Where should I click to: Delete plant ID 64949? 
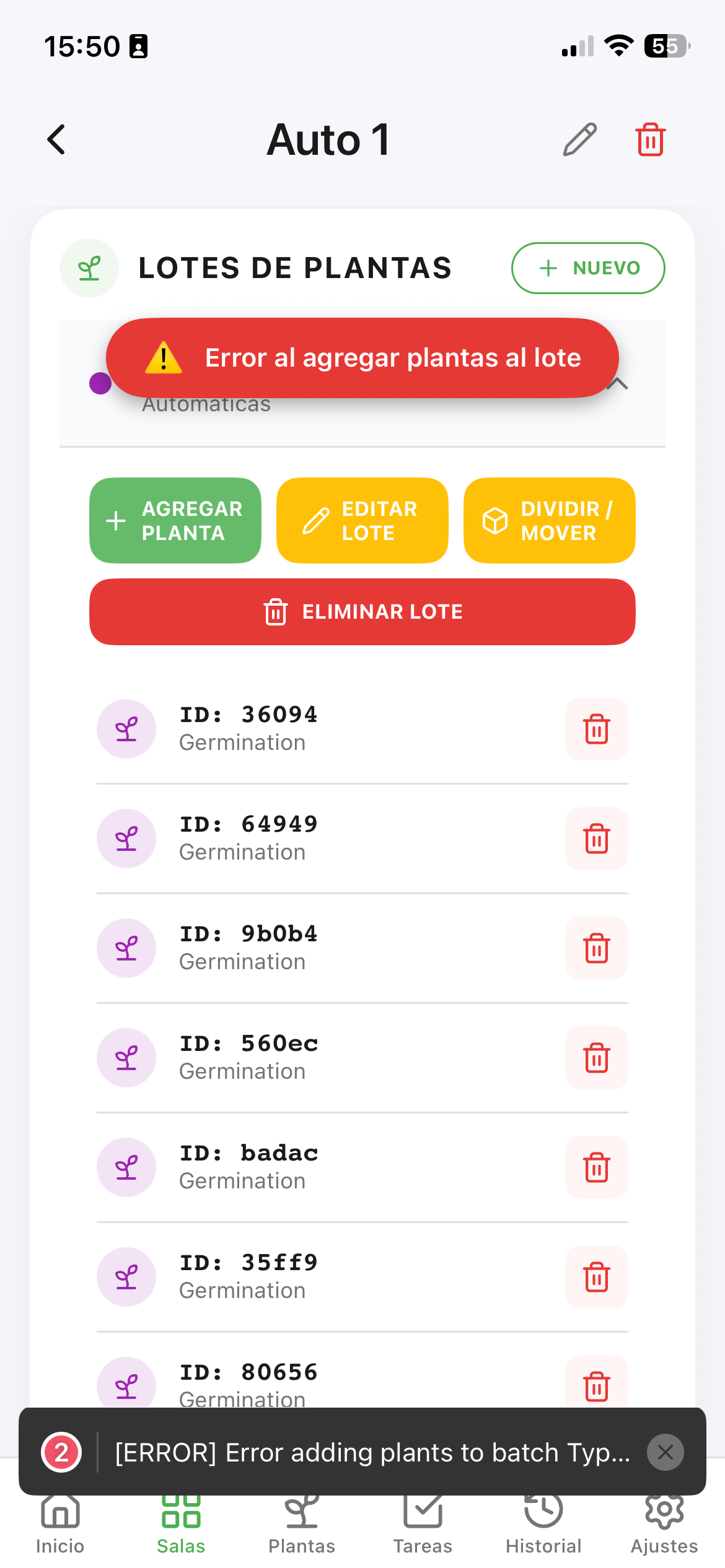coord(596,838)
